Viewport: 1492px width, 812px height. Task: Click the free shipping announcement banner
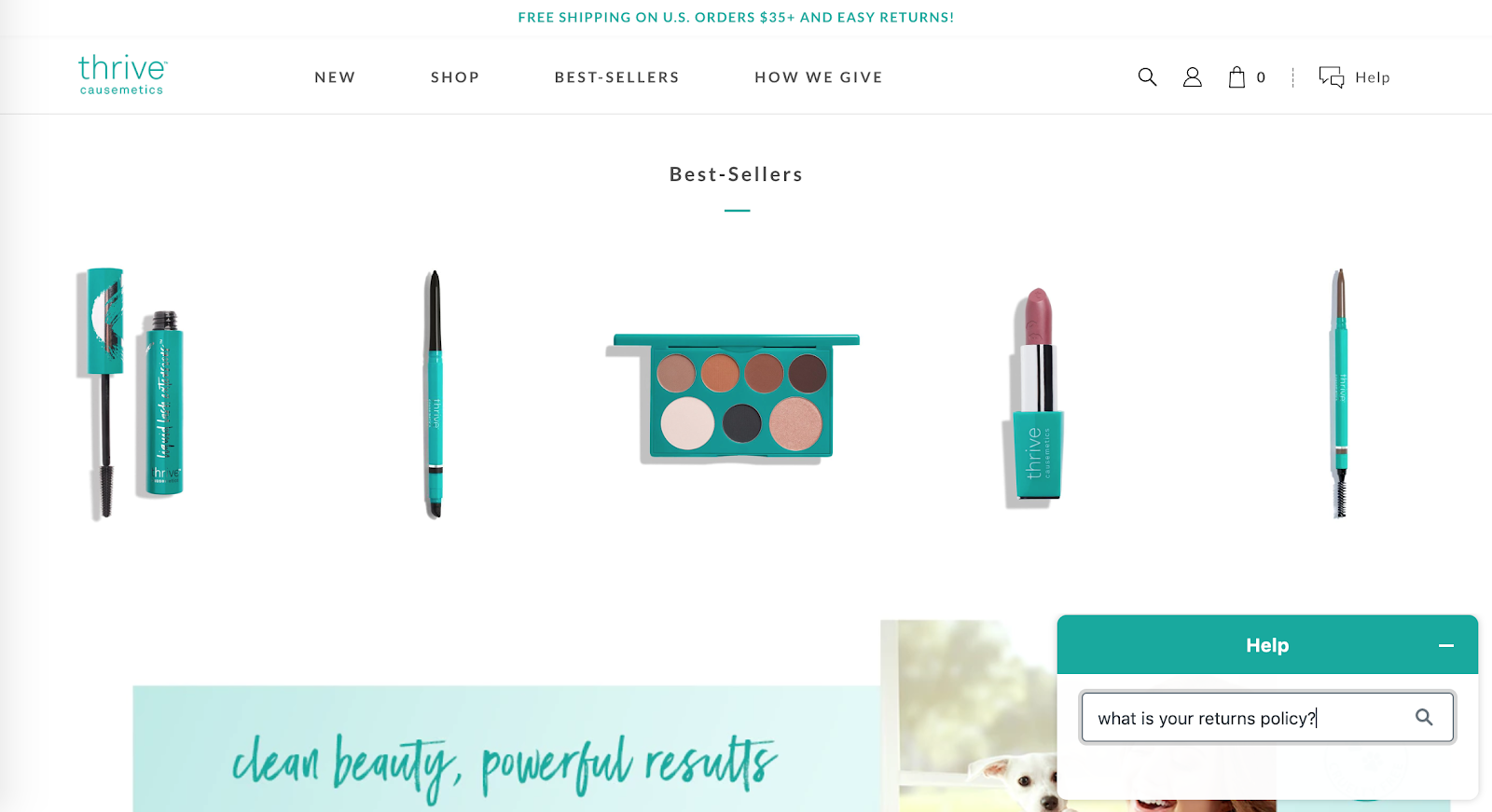click(736, 18)
